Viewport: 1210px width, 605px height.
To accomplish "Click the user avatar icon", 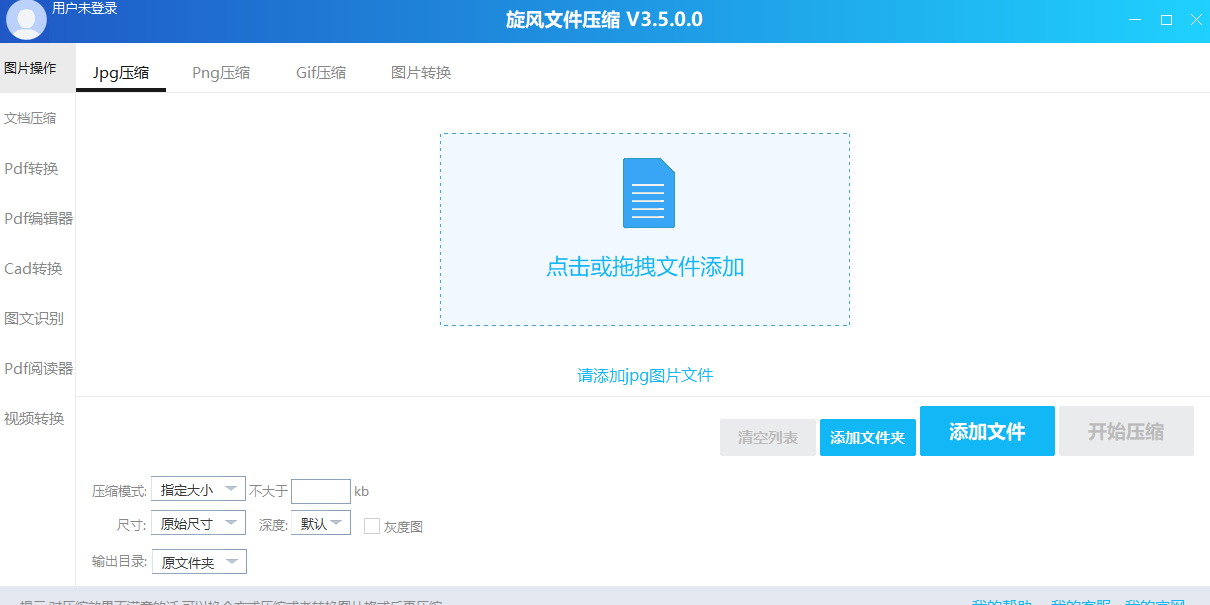I will [26, 20].
